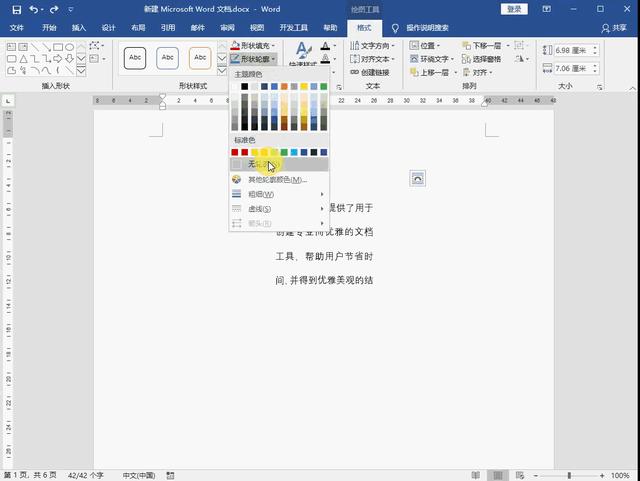The image size is (640, 481).
Task: Select the down arrow shape in gallery
Action: [x=69, y=59]
